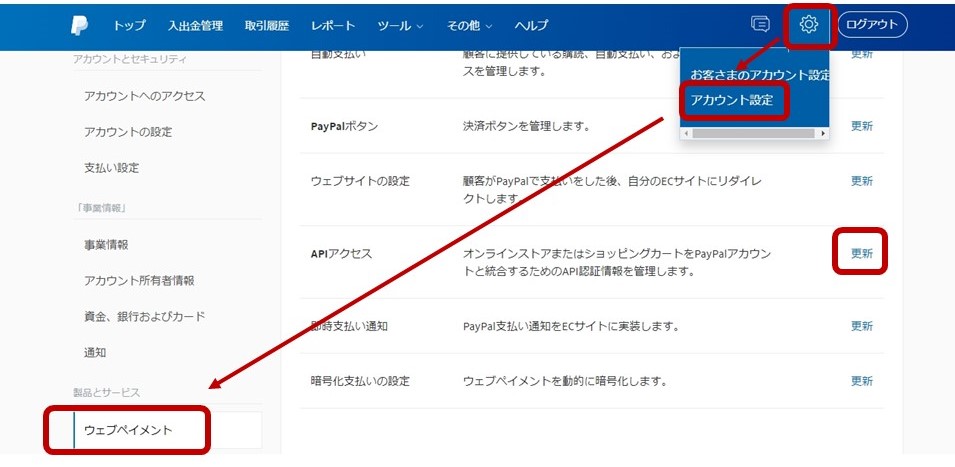Screen dimensions: 955x467
Task: Open the settings gear icon
Action: click(x=809, y=24)
